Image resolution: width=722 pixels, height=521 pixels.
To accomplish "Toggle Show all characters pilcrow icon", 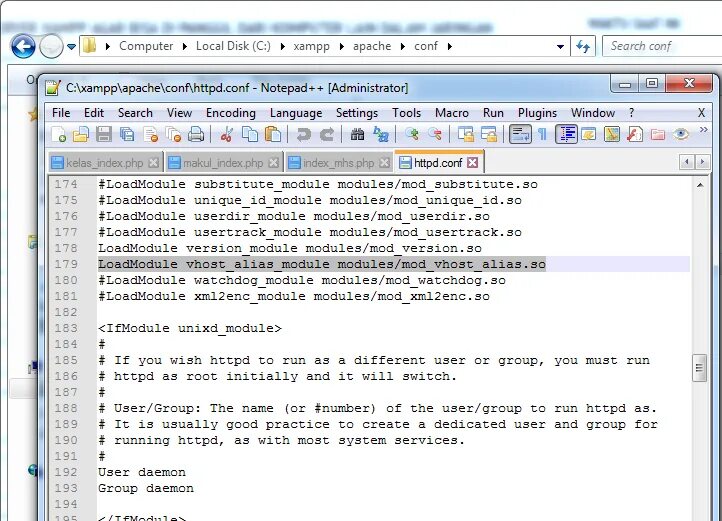I will coord(543,135).
